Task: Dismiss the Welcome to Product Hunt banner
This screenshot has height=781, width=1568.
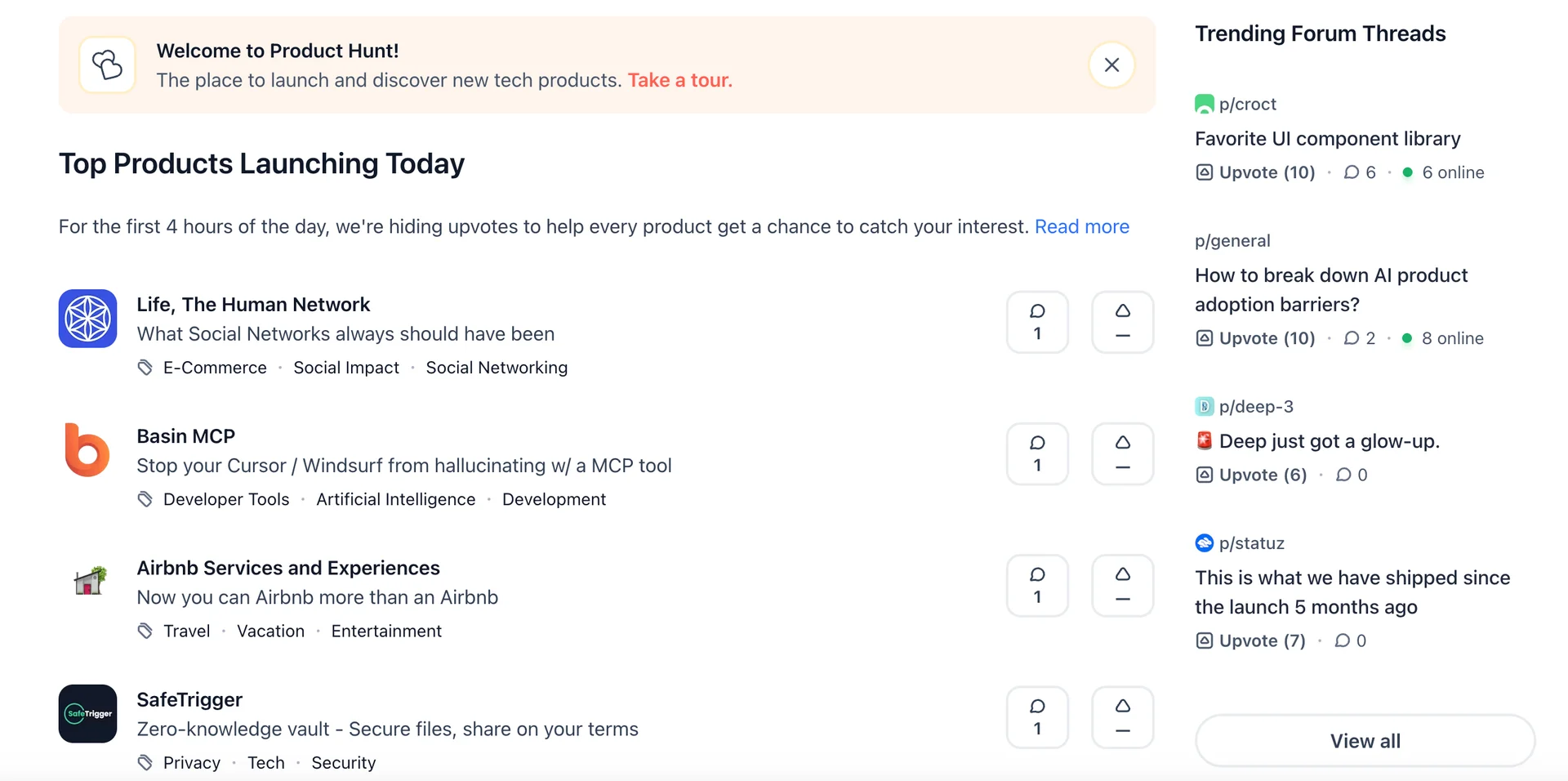Action: click(1111, 65)
